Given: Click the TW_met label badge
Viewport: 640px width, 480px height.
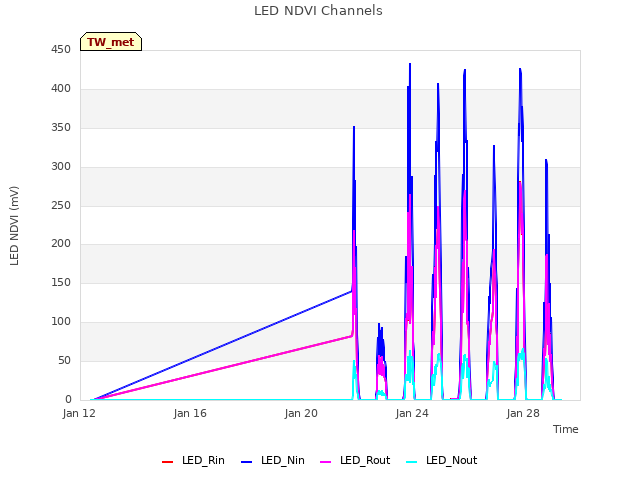Looking at the screenshot, I should (x=111, y=42).
